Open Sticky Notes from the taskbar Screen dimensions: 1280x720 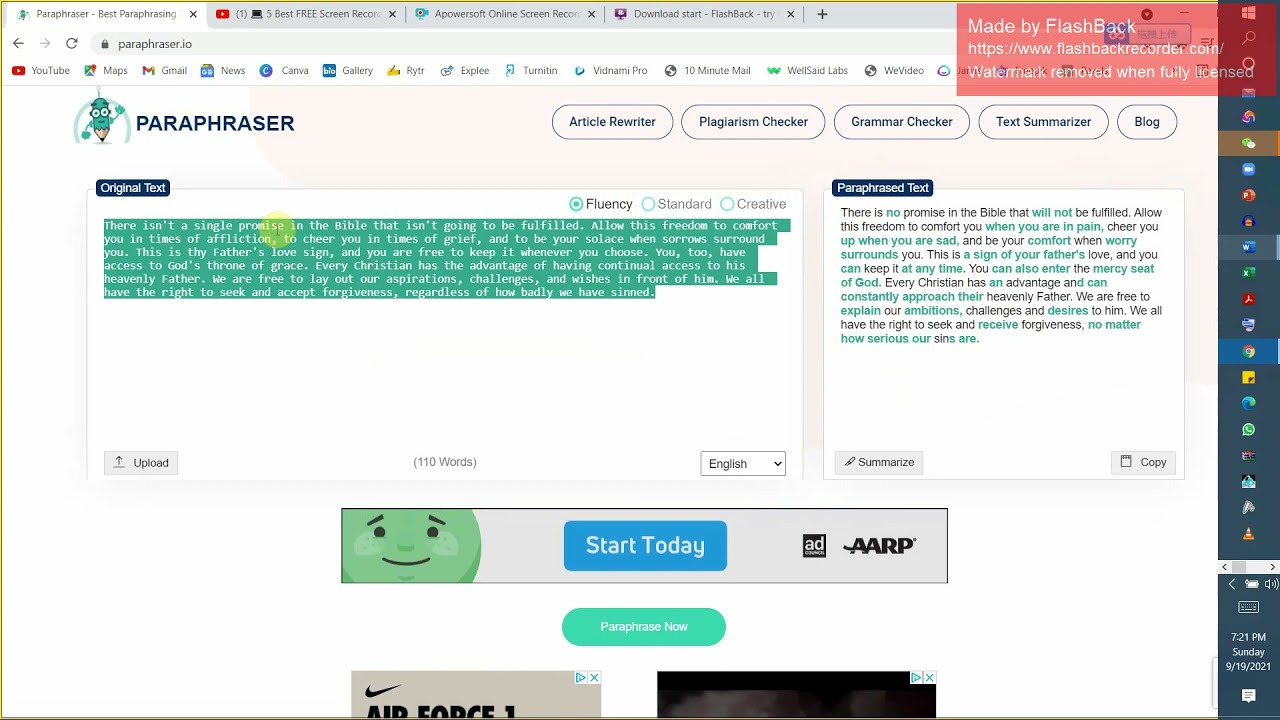1248,377
